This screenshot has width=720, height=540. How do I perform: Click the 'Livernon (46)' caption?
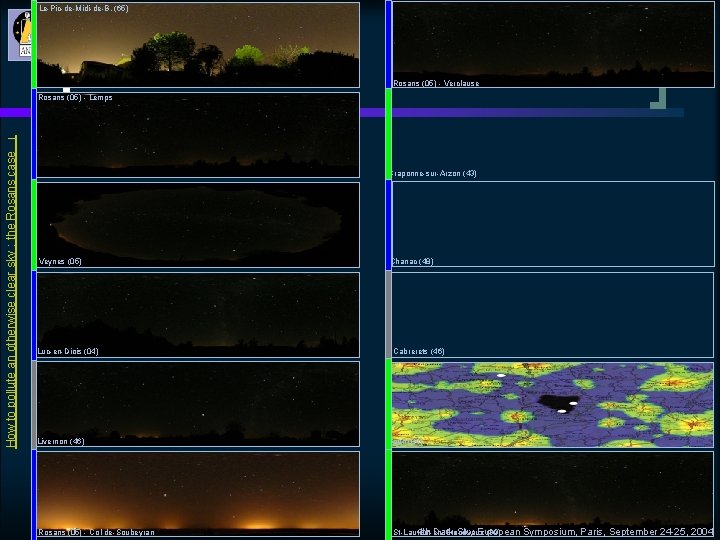point(61,441)
